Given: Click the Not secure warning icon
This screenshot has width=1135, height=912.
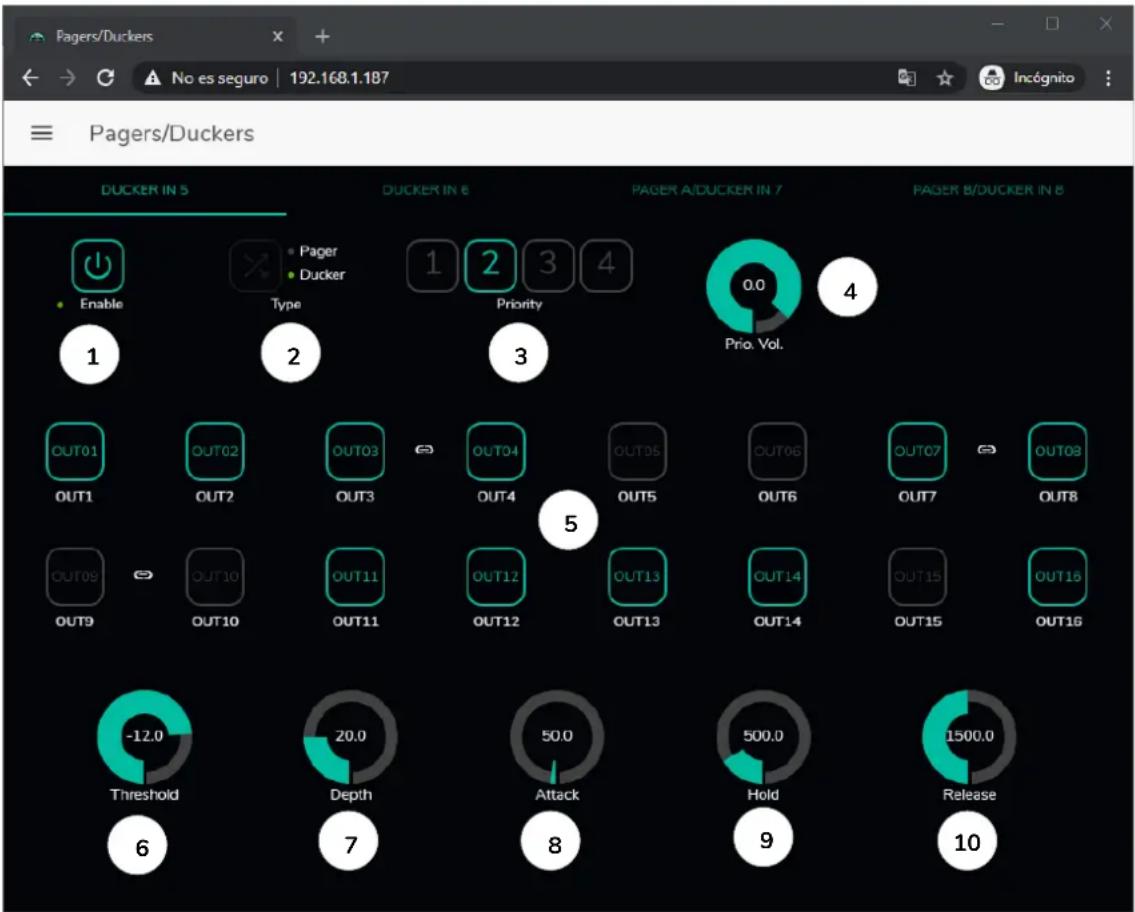Looking at the screenshot, I should click(x=153, y=77).
